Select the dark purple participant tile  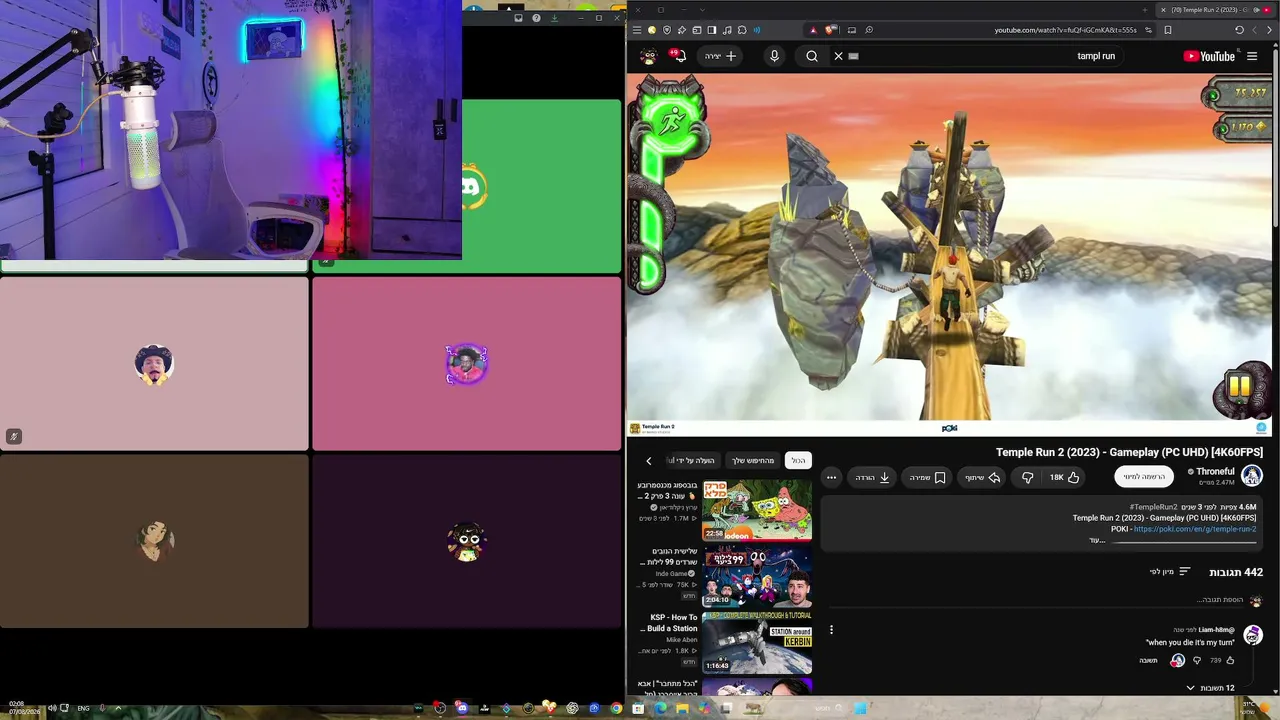coord(467,542)
